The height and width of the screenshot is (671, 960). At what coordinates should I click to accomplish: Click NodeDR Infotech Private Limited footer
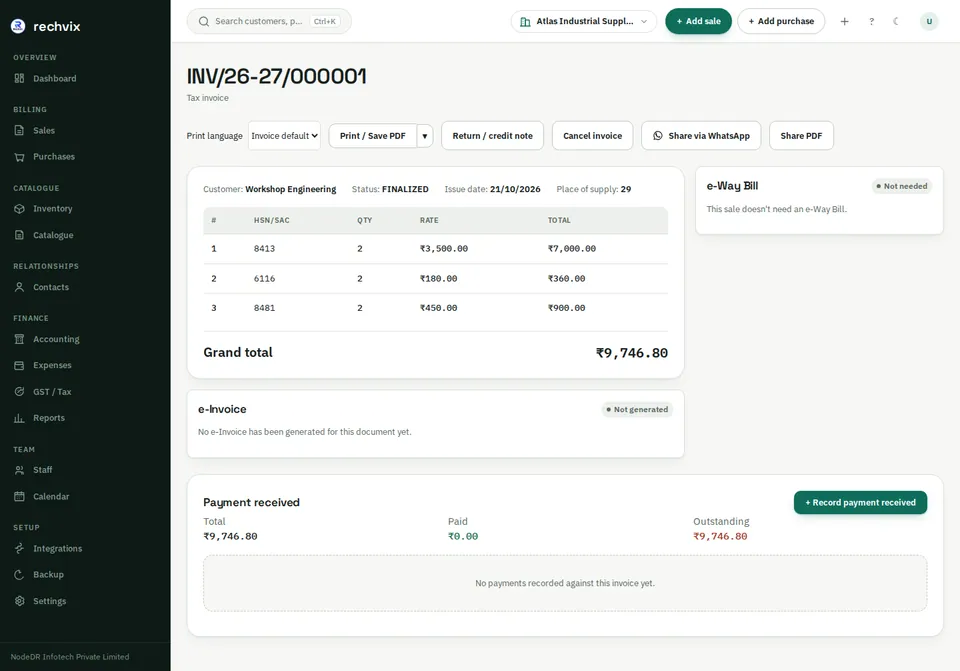70,657
